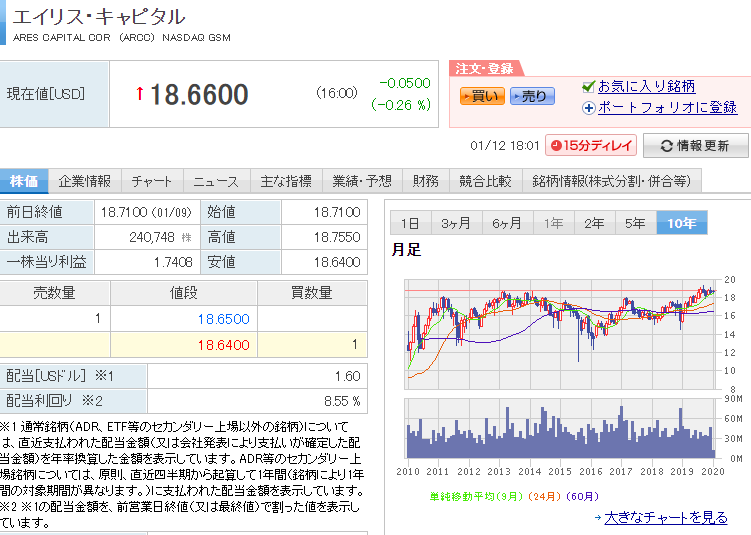Click the 高値 value 18.7550

tap(337, 237)
